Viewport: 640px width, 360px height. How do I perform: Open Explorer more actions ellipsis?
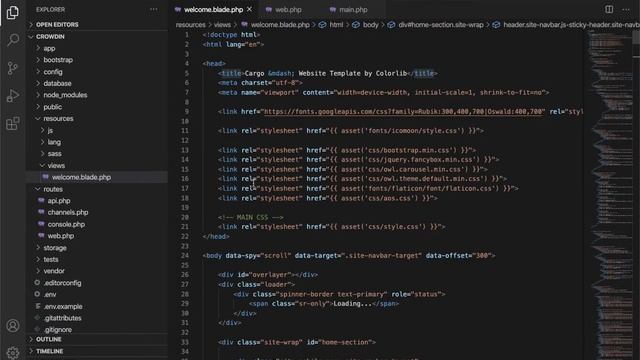[153, 9]
